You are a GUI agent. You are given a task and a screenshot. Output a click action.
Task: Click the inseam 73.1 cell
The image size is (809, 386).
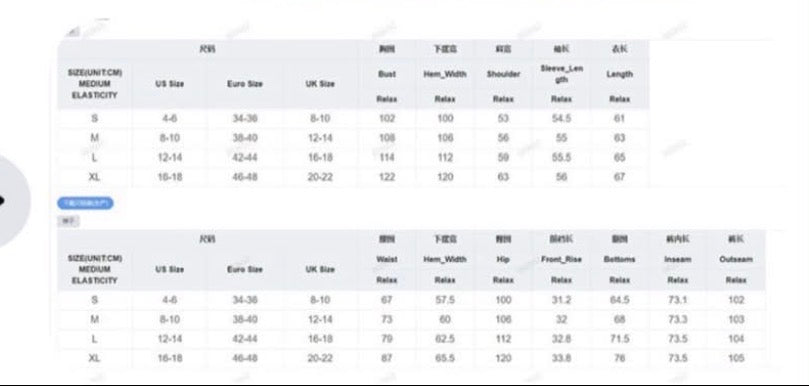677,300
